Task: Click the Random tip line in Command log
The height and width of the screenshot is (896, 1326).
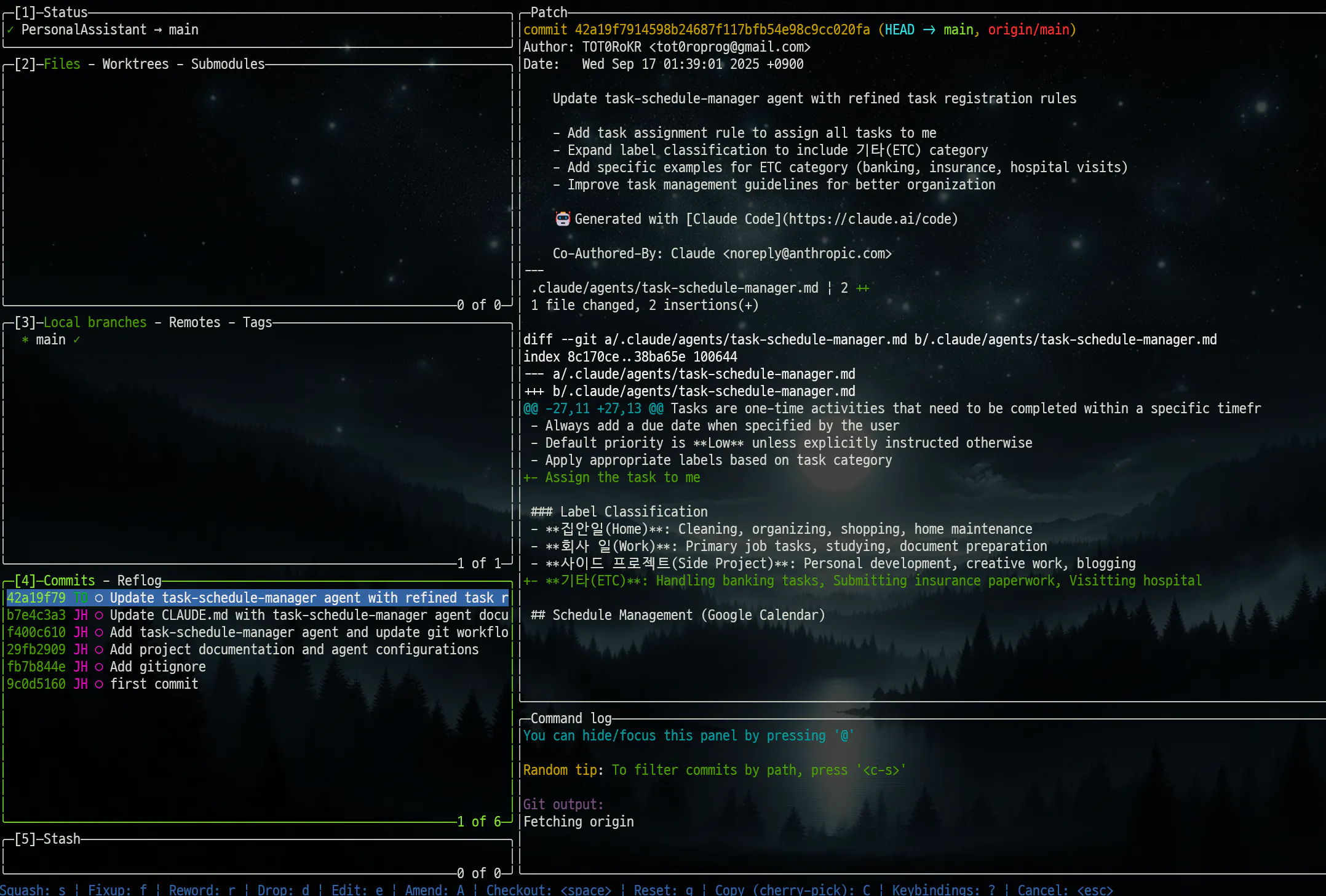Action: (x=715, y=770)
